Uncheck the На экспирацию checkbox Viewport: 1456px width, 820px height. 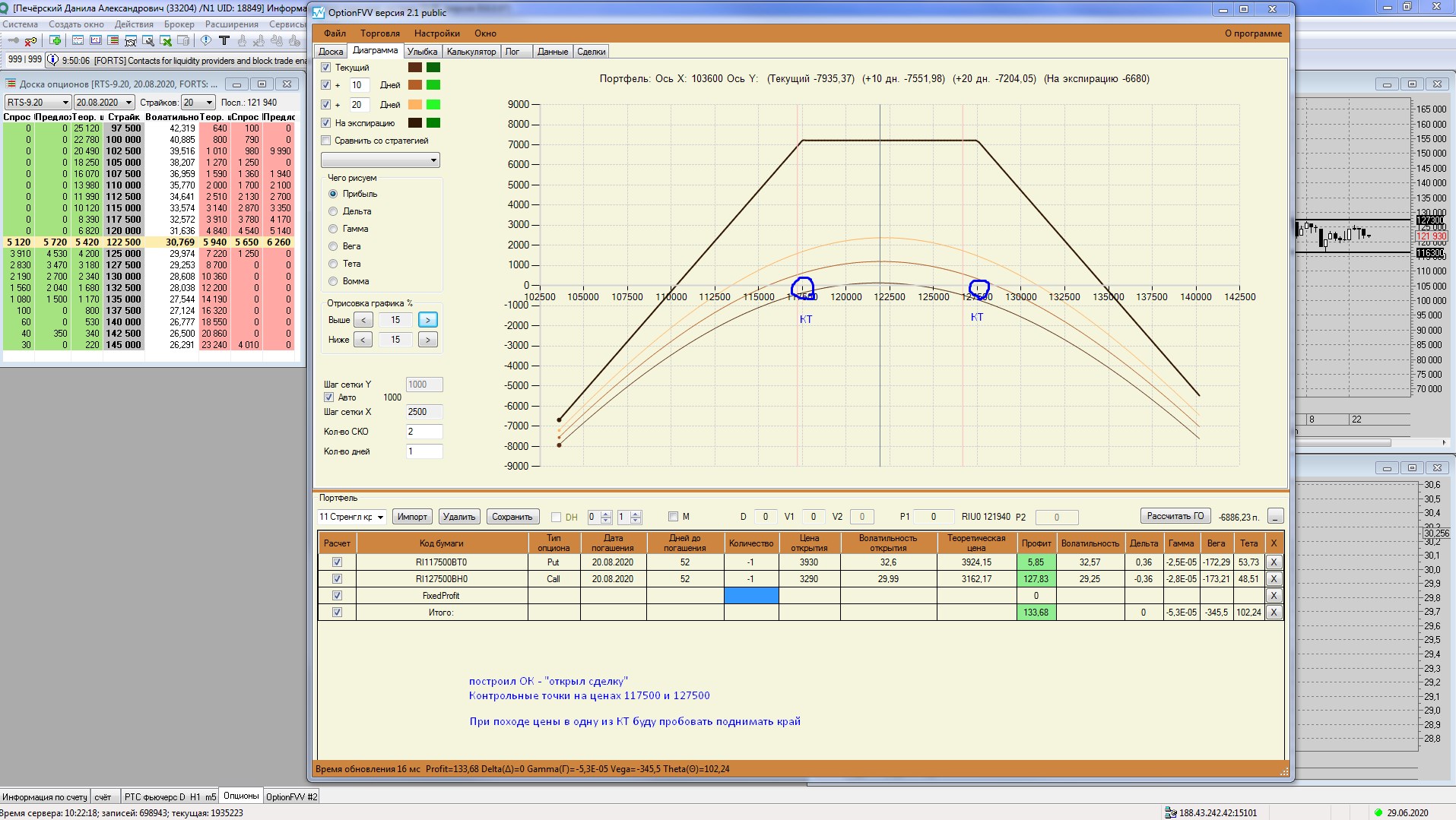coord(326,123)
